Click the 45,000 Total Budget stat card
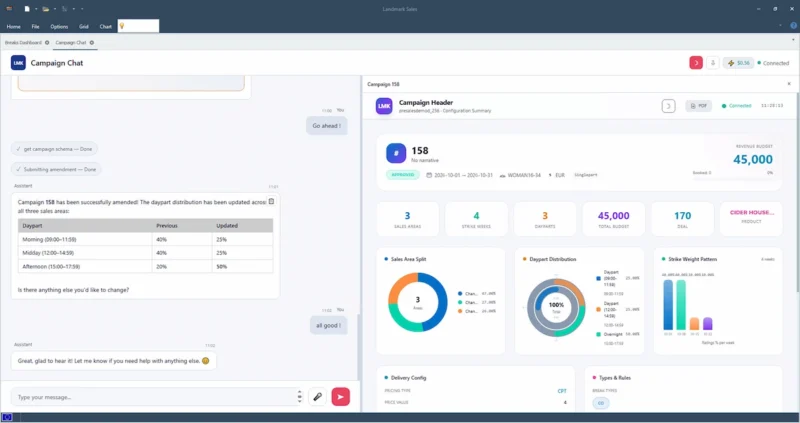The width and height of the screenshot is (800, 423). (x=613, y=219)
